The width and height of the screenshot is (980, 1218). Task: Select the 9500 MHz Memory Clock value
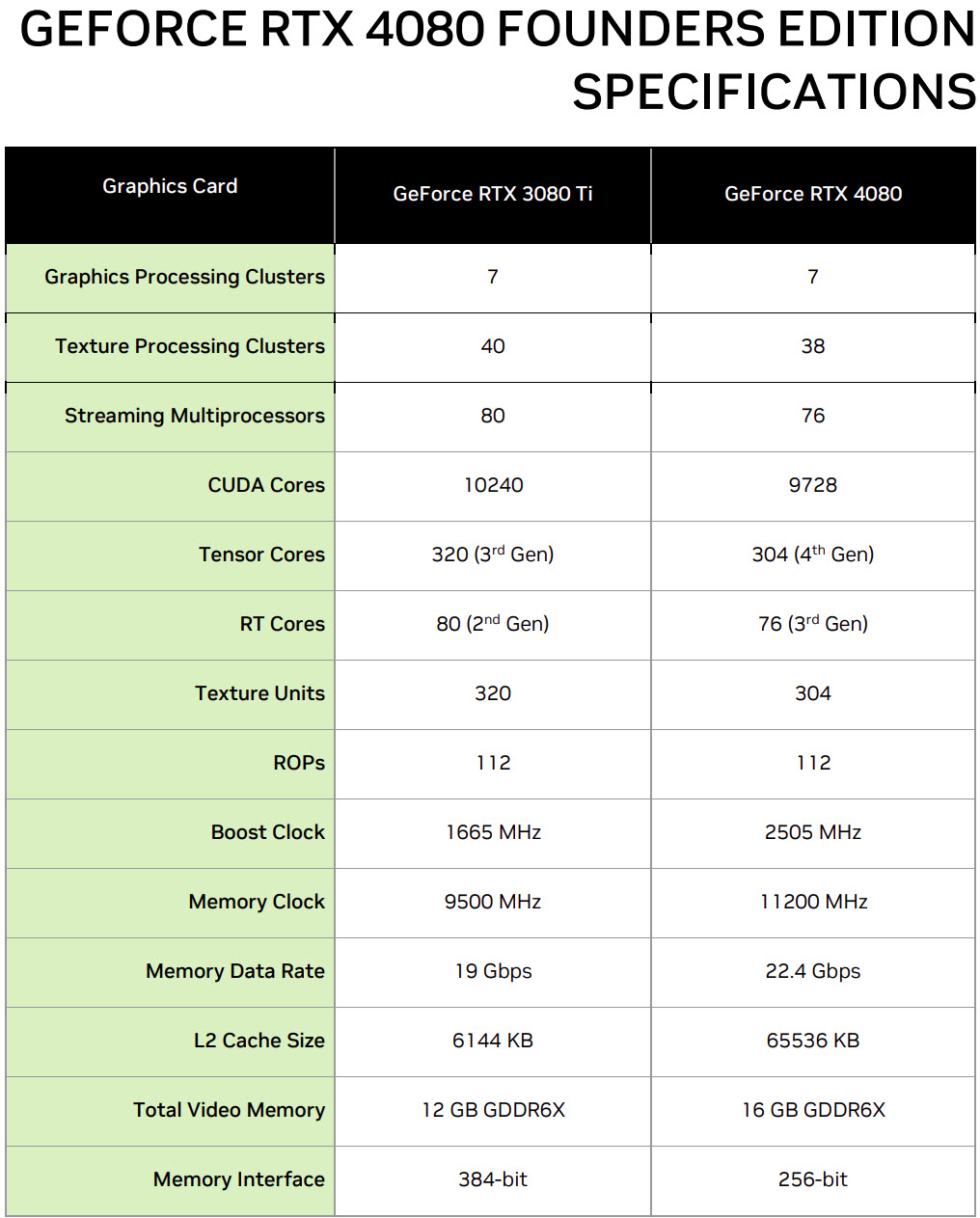click(x=493, y=902)
